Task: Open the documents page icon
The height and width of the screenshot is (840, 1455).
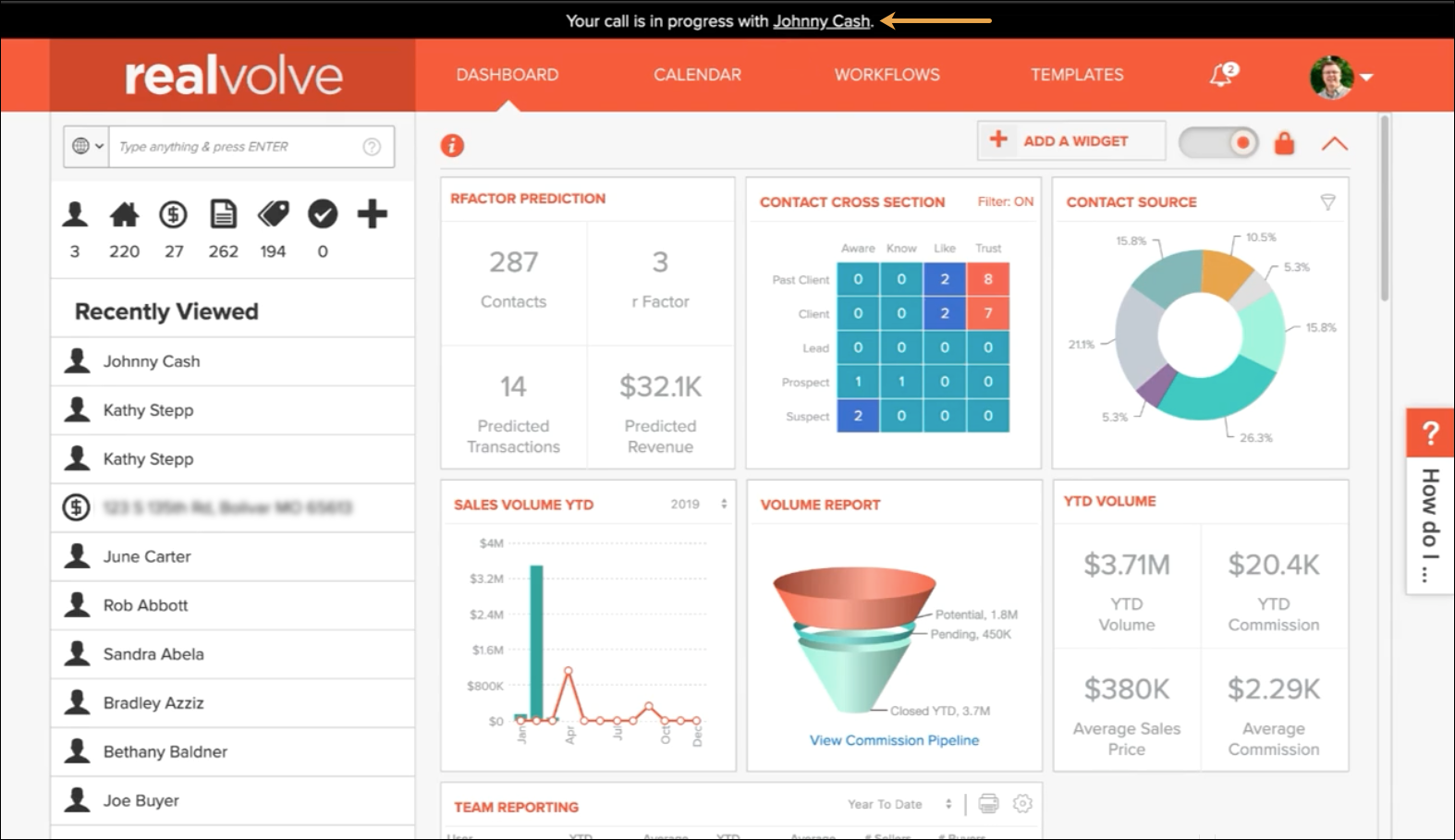Action: [x=223, y=214]
